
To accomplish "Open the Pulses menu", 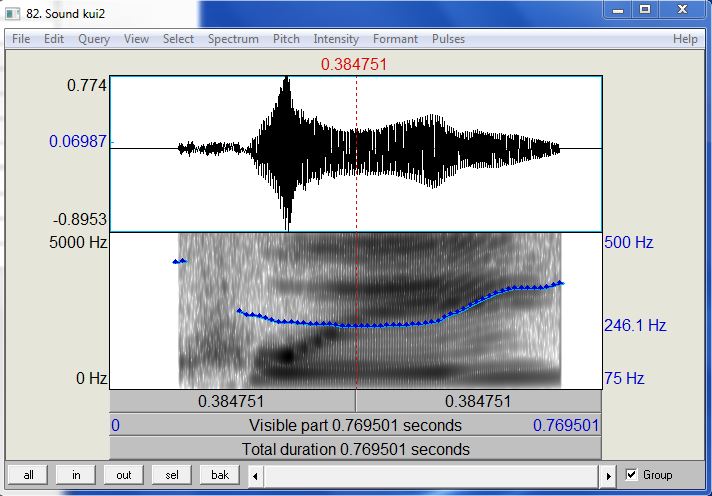I will (x=448, y=39).
